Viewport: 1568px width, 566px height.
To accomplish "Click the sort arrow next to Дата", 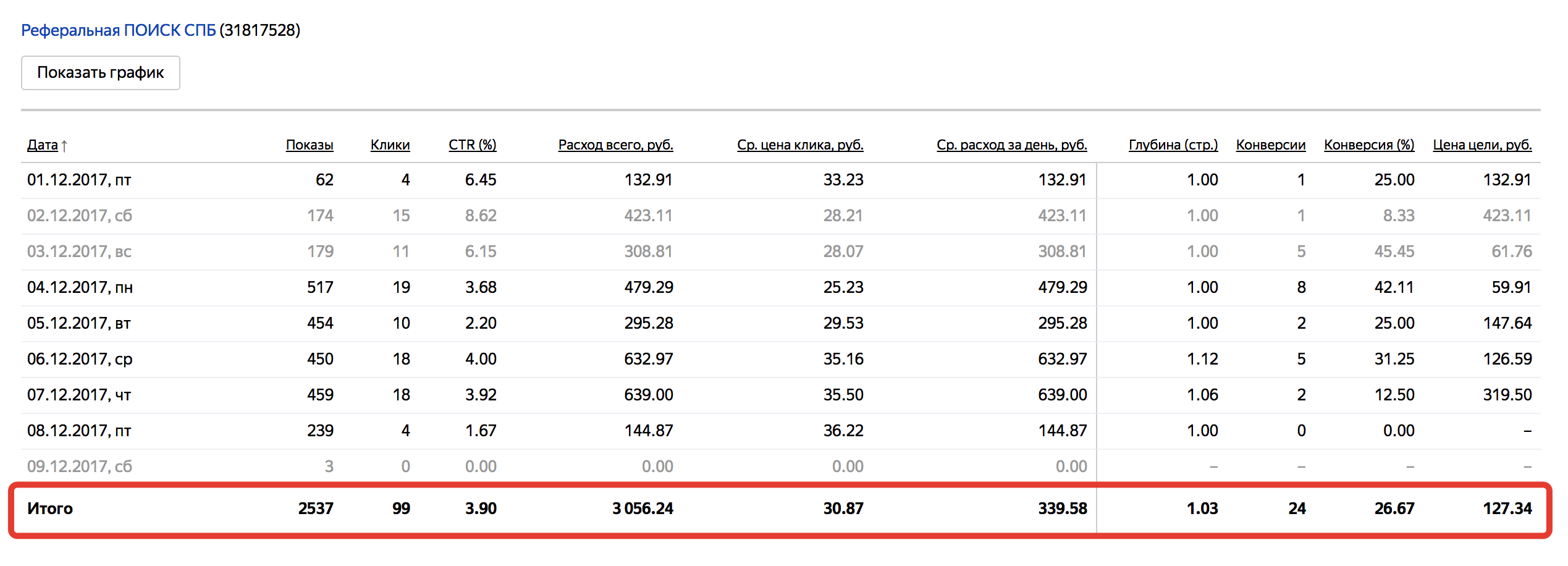I will click(64, 146).
